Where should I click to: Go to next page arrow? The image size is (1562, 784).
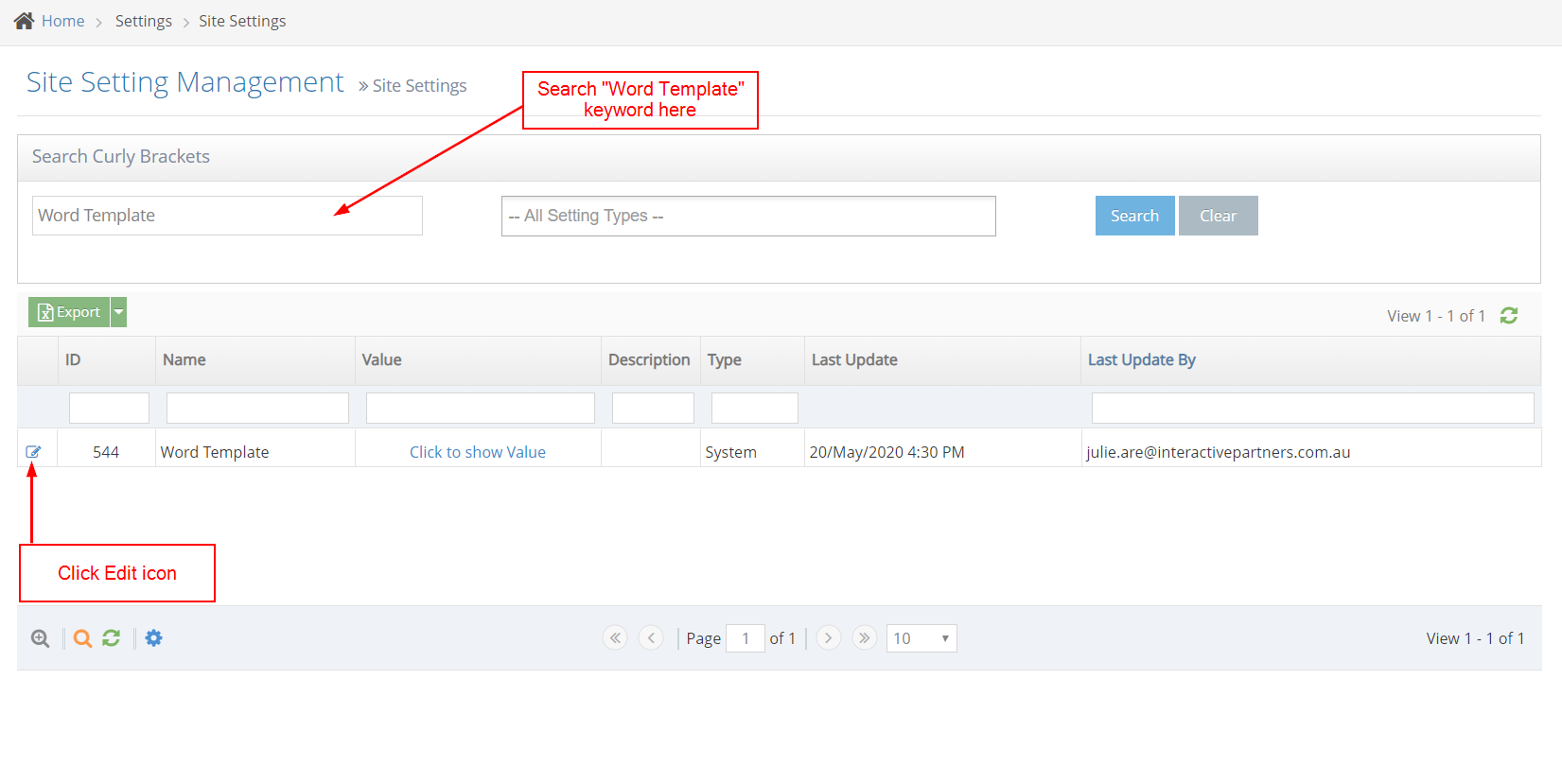pos(829,638)
